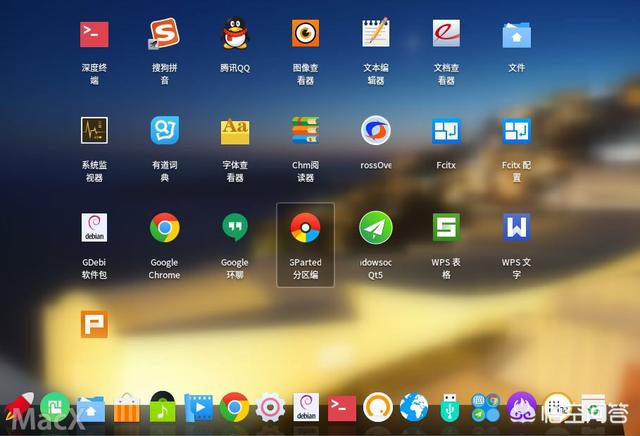Launch the music player from the dock
The height and width of the screenshot is (436, 640).
[162, 407]
